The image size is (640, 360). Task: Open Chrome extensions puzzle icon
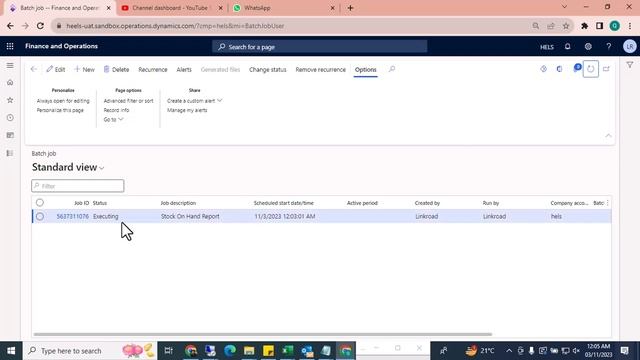click(x=584, y=26)
